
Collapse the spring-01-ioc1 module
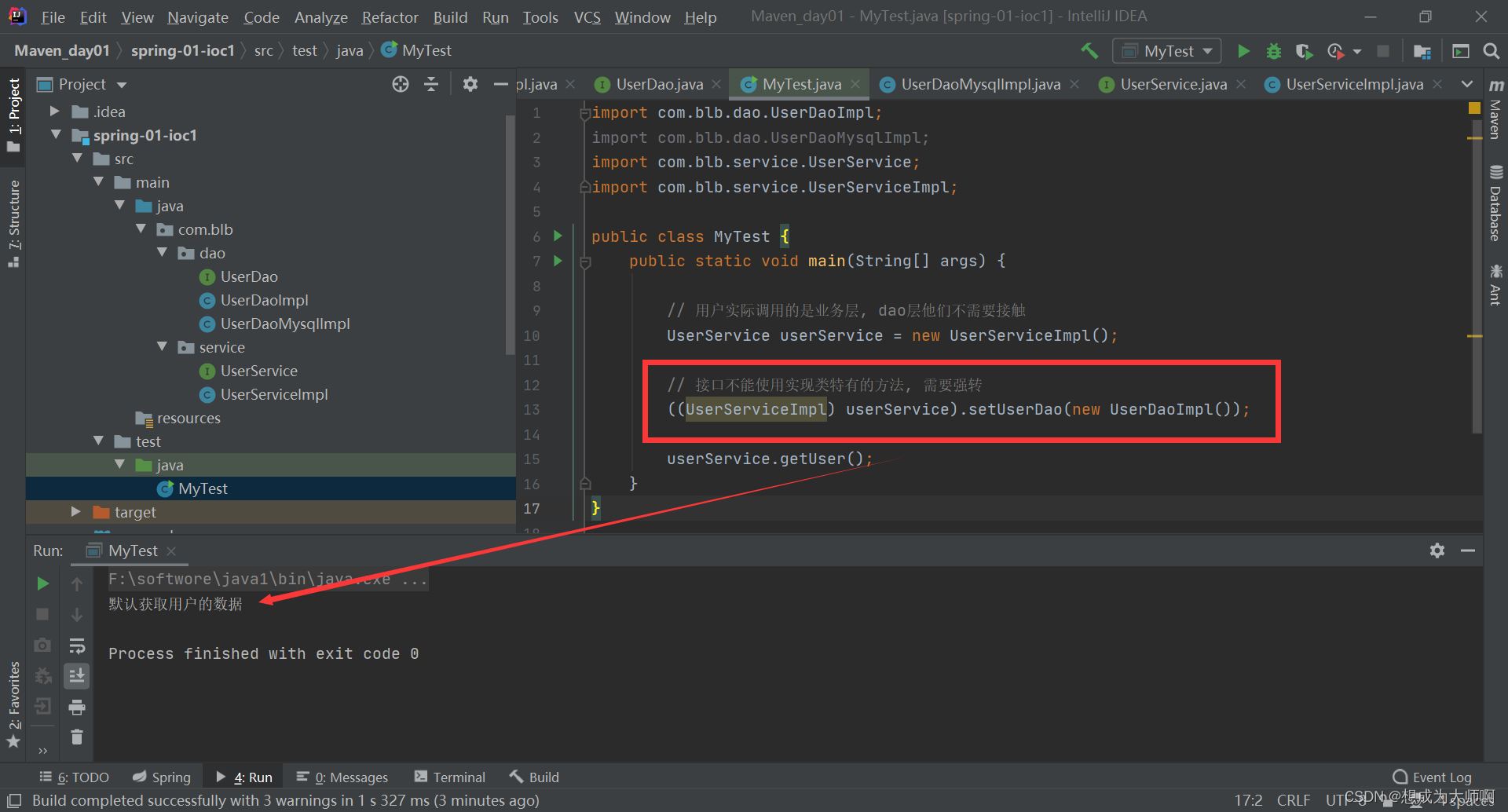point(56,135)
